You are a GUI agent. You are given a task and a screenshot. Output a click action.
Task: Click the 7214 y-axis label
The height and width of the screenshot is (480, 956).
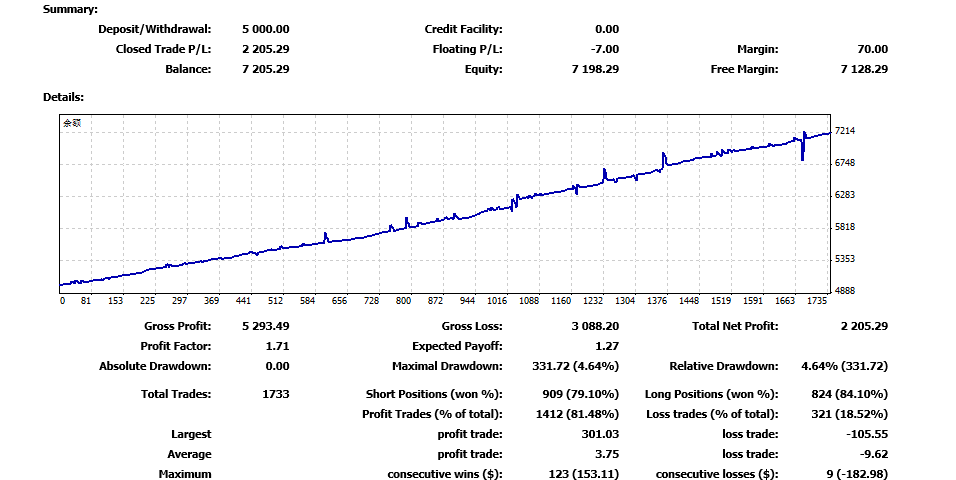[845, 131]
